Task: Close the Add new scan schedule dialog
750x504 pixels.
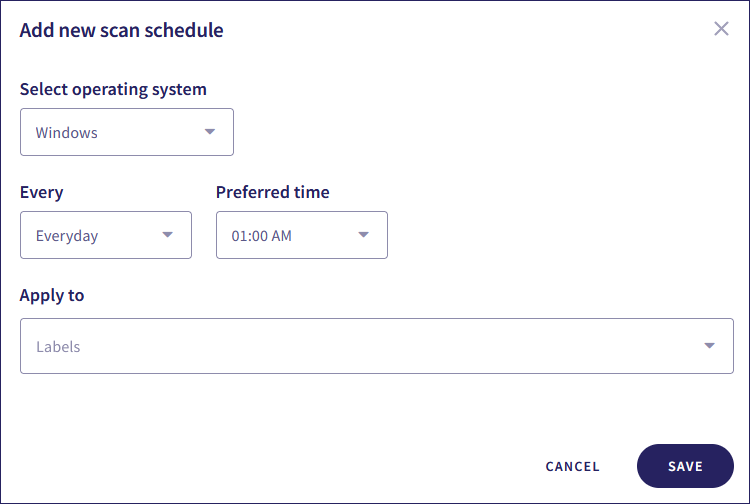Action: click(x=721, y=29)
